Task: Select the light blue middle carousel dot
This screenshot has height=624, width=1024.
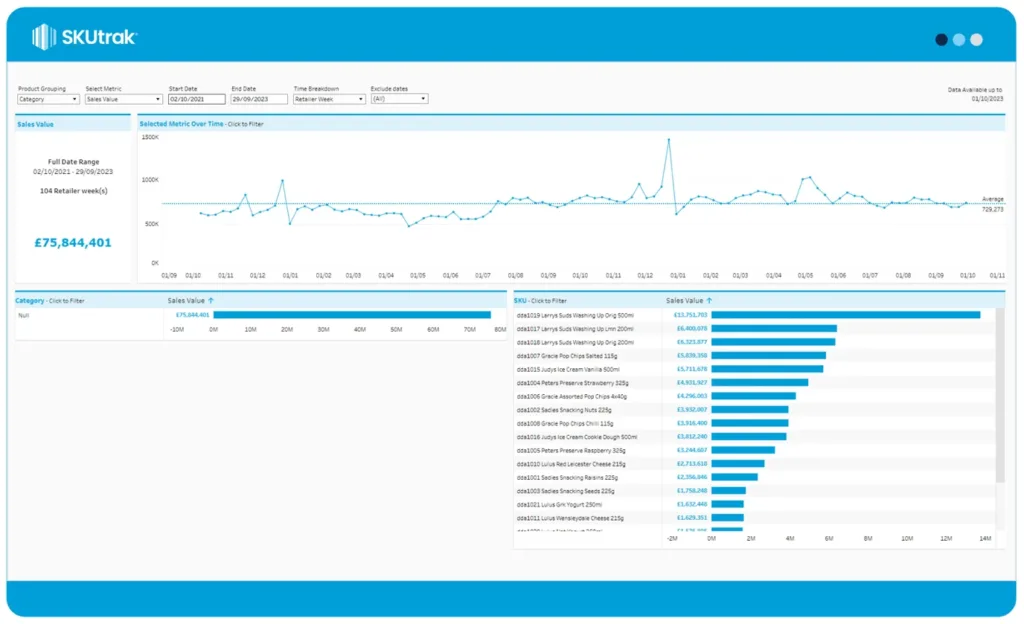Action: click(x=959, y=40)
